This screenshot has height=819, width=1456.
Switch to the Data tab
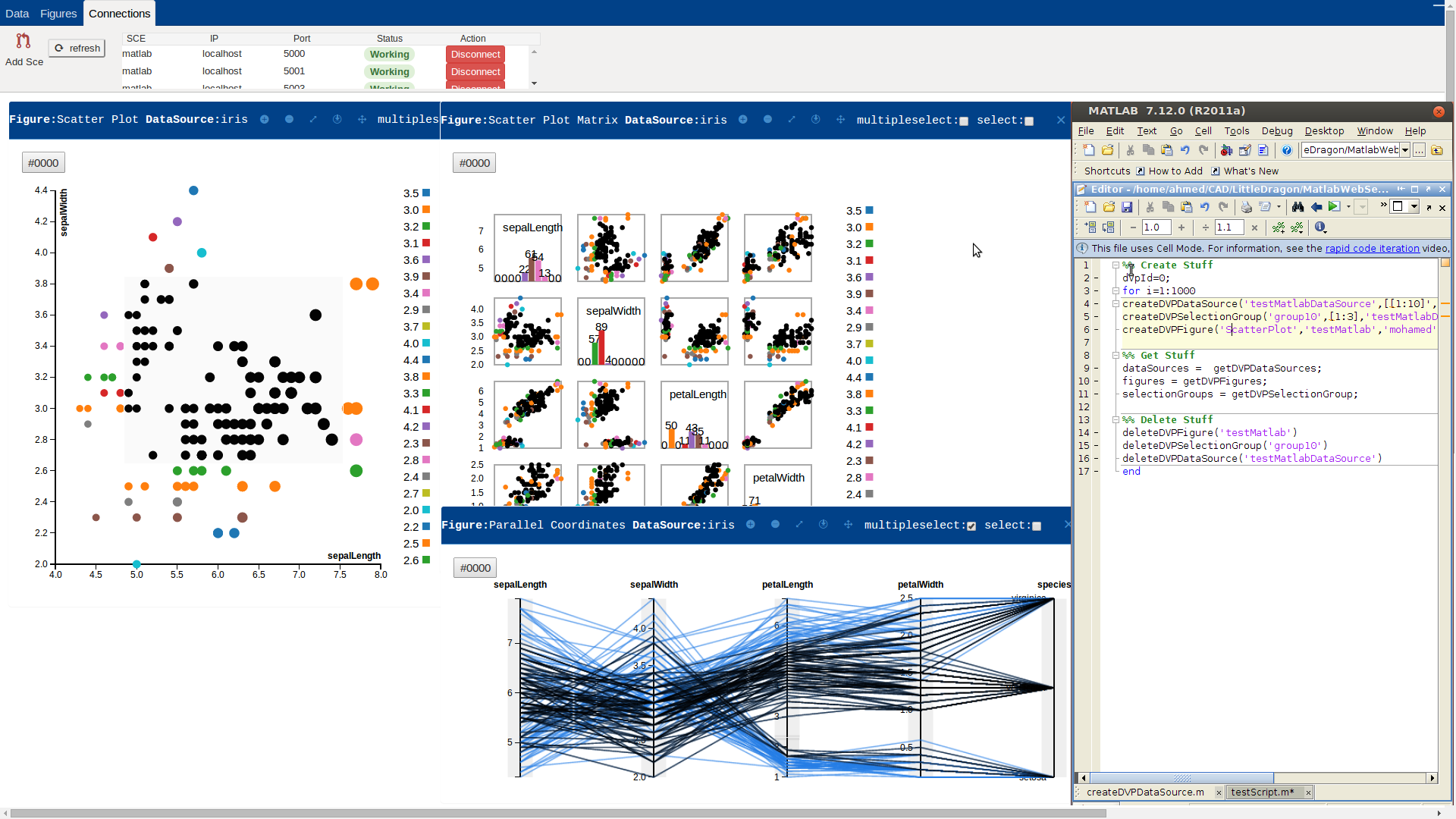click(17, 14)
